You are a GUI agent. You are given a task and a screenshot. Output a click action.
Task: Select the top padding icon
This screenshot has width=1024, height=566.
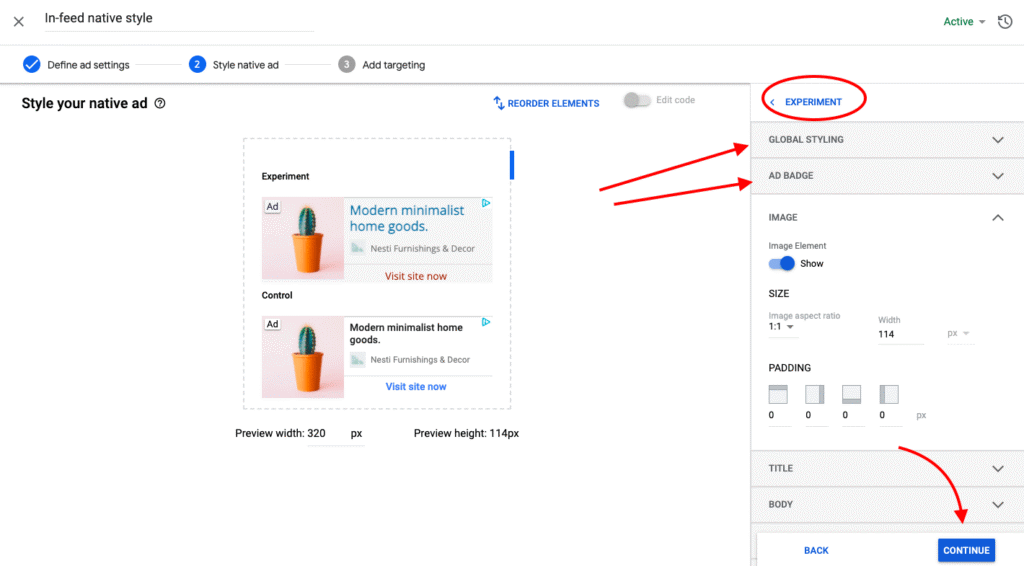tap(778, 394)
